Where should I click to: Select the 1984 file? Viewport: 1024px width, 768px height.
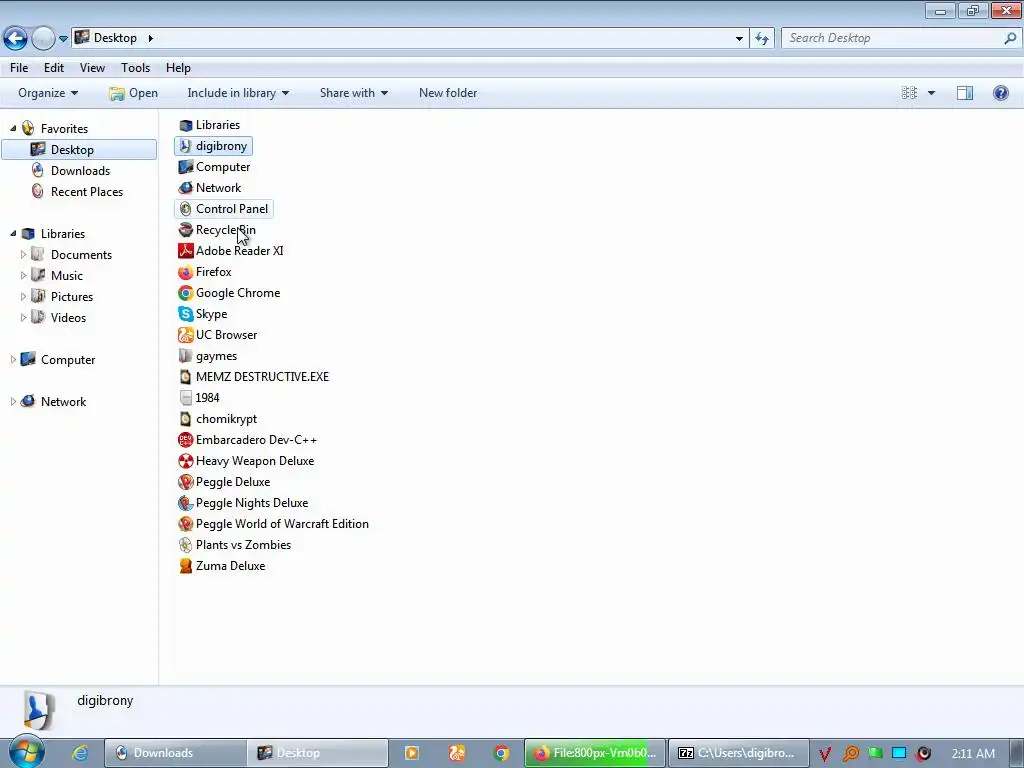199,398
